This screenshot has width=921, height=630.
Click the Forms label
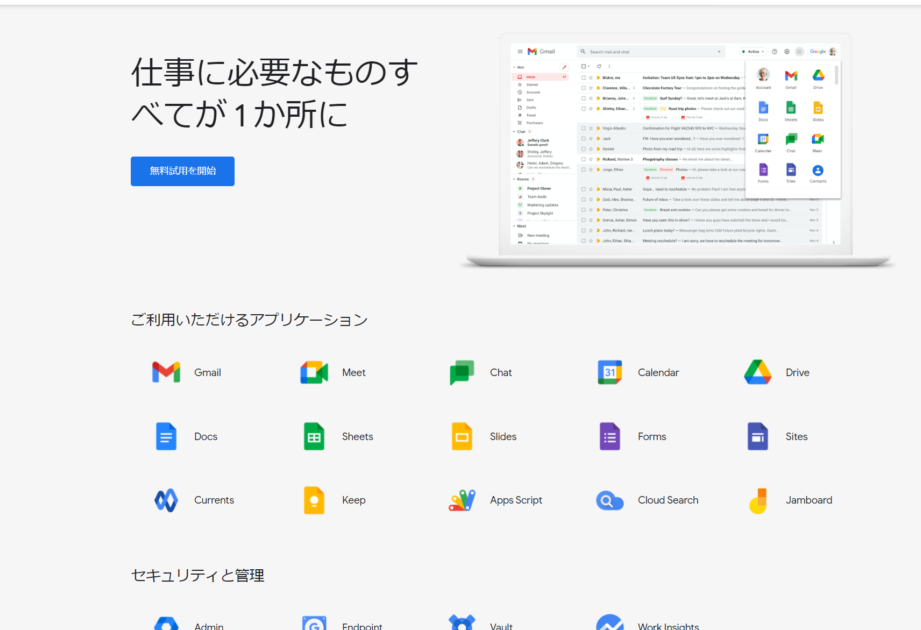pos(652,436)
